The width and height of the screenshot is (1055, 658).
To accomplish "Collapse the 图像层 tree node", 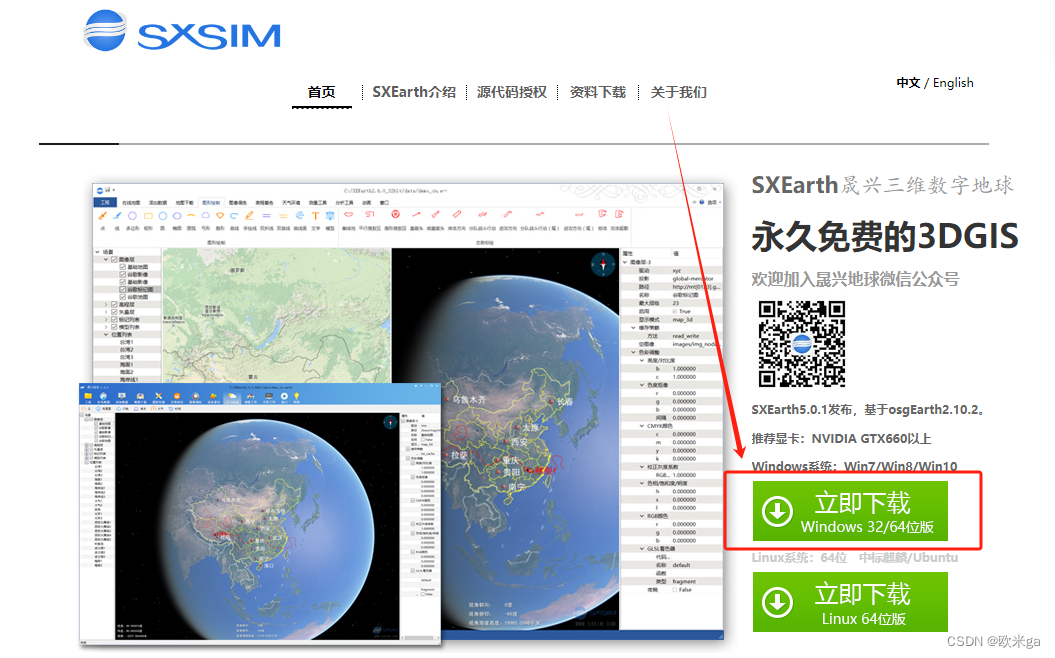I will click(105, 259).
